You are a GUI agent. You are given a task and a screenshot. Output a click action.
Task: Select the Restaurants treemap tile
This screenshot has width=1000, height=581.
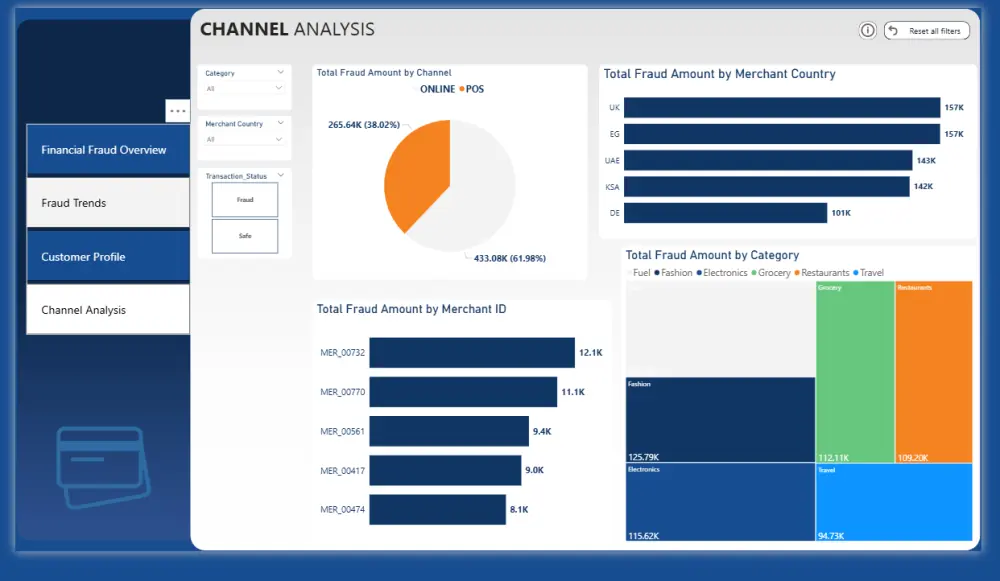coord(934,372)
